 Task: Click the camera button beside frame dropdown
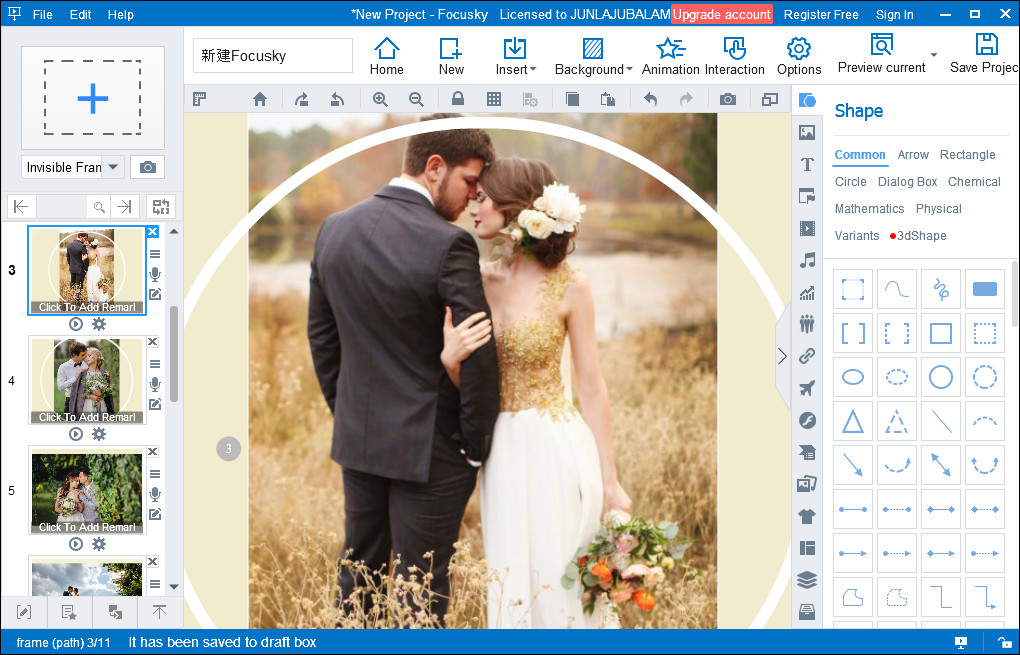148,167
